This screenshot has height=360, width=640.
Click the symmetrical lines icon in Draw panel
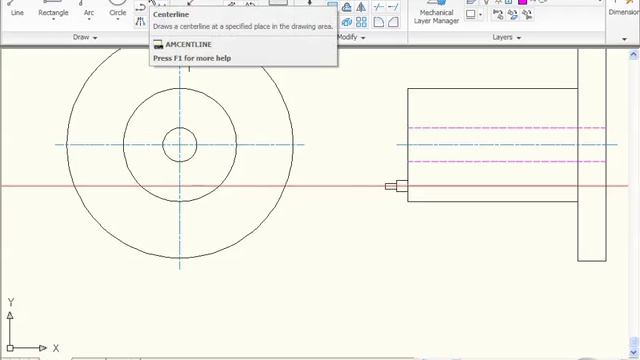tap(140, 22)
